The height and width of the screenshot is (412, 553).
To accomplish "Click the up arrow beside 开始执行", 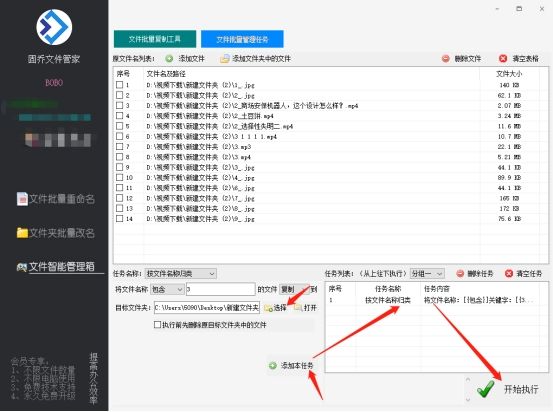I will click(468, 380).
